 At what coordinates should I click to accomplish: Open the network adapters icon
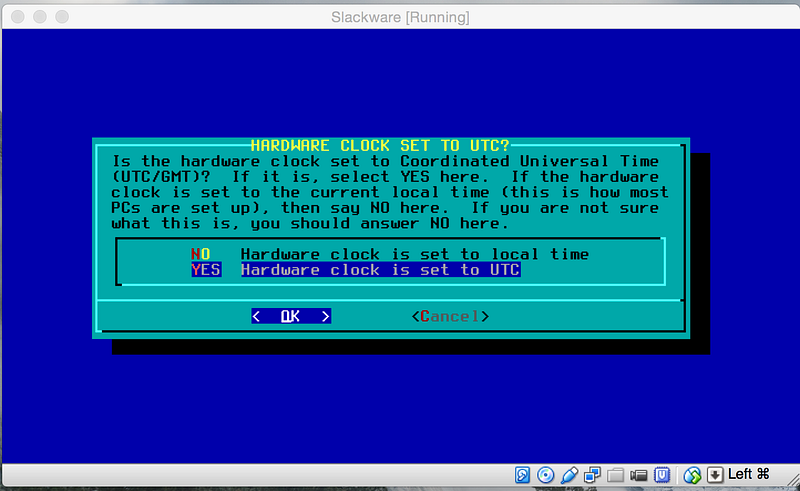click(592, 475)
